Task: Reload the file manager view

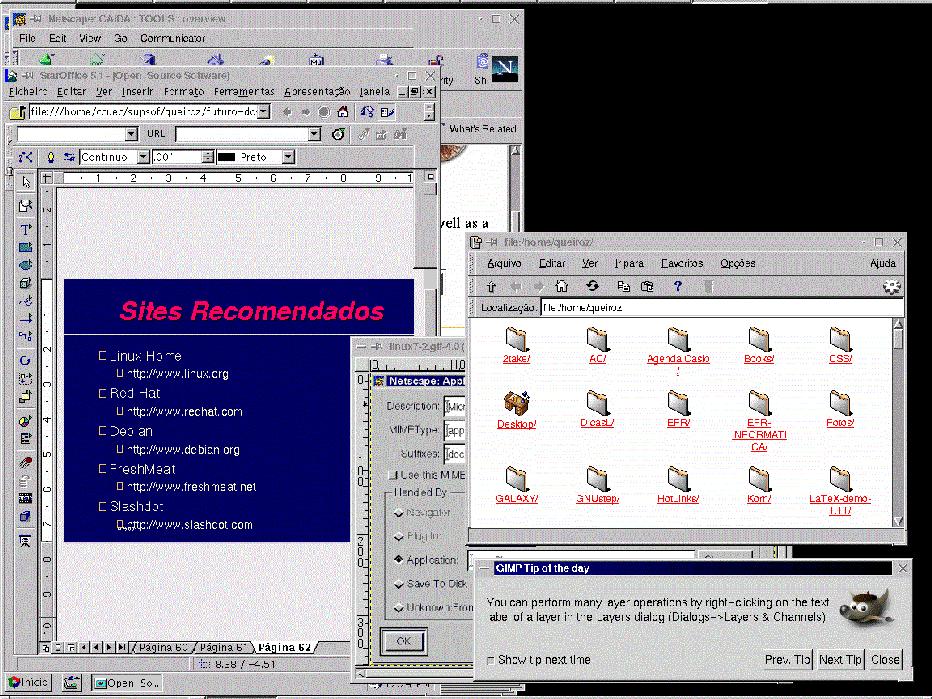Action: point(592,286)
